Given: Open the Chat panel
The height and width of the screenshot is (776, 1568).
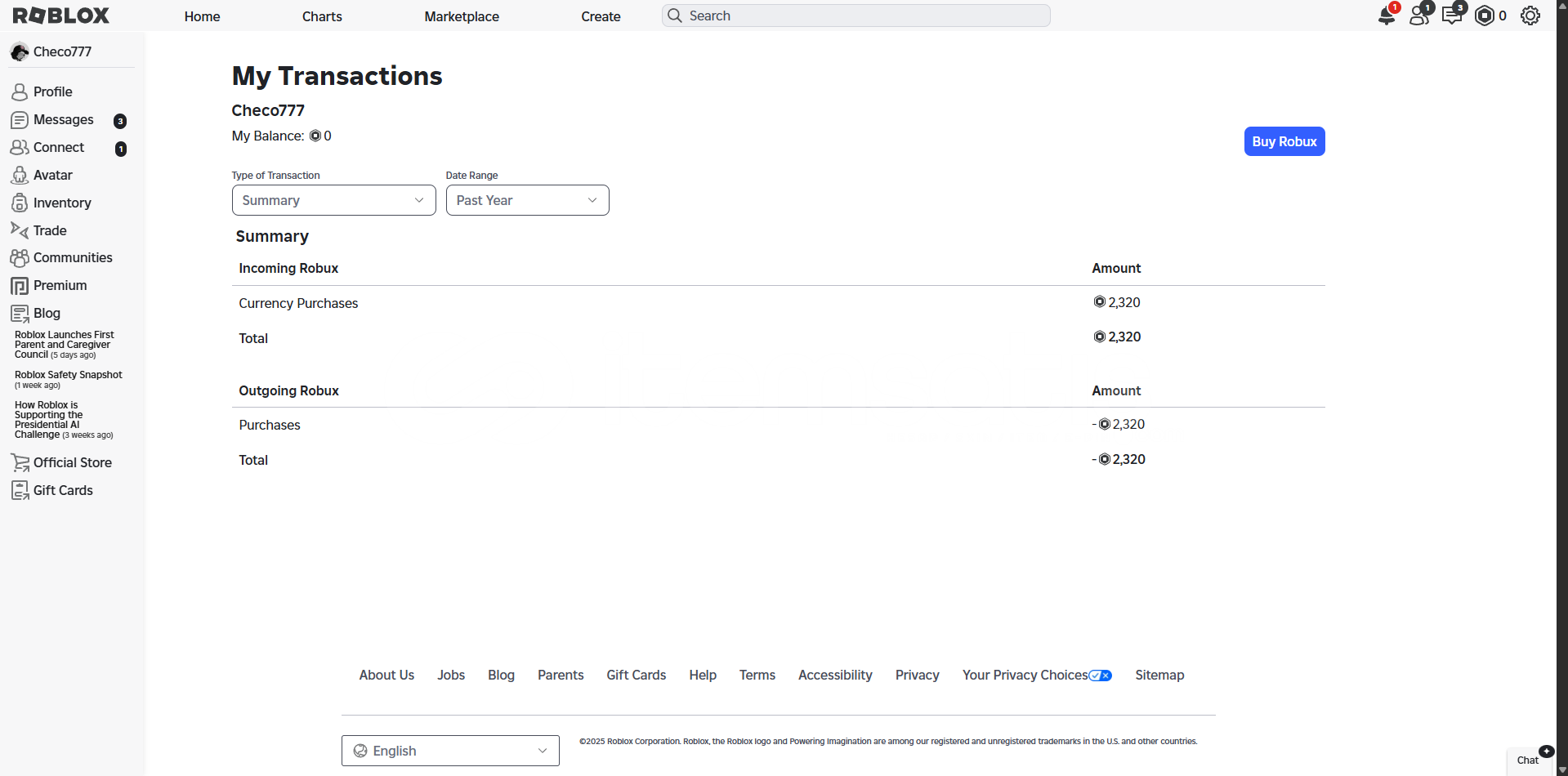Looking at the screenshot, I should click(x=1528, y=760).
